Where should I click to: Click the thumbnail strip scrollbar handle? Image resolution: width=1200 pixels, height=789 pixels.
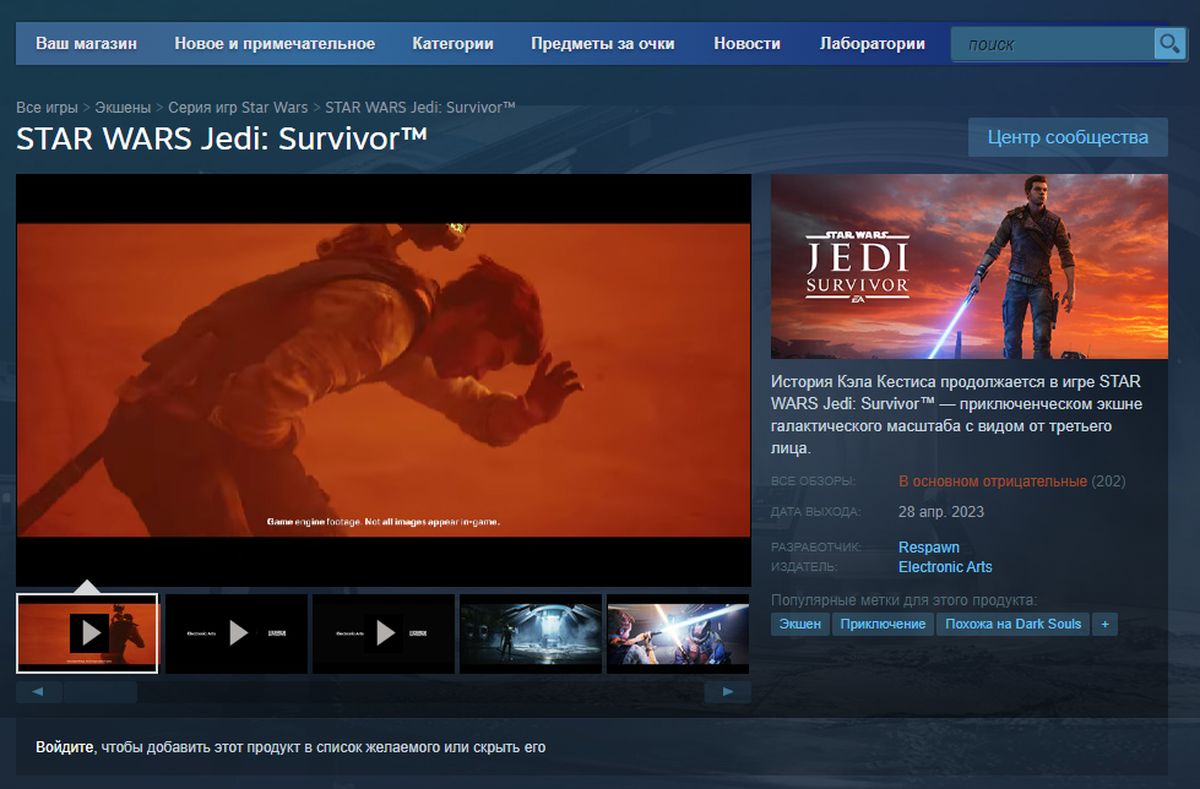pyautogui.click(x=100, y=692)
